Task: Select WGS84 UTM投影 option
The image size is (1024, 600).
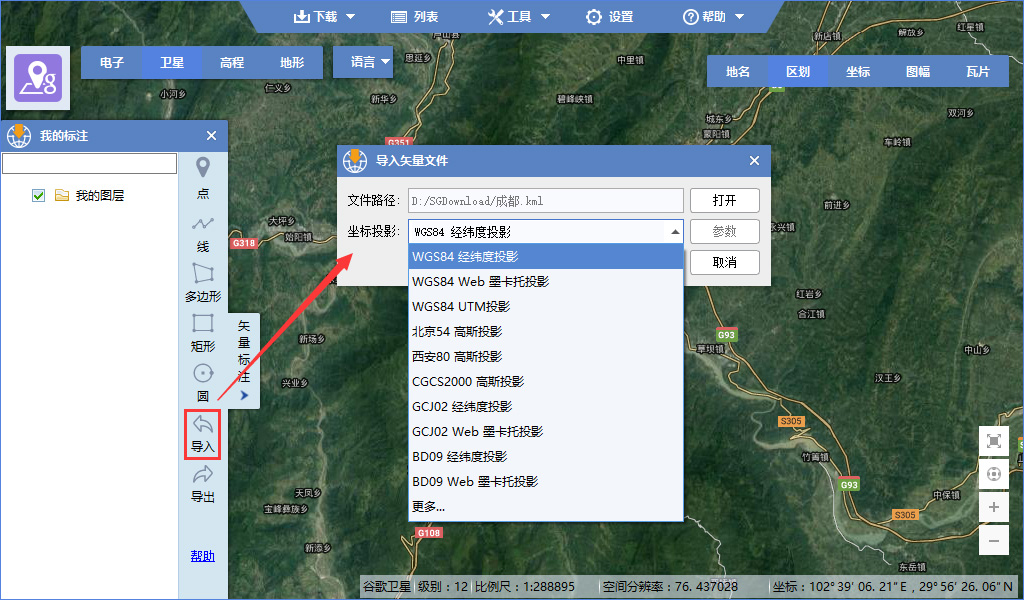Action: (546, 306)
